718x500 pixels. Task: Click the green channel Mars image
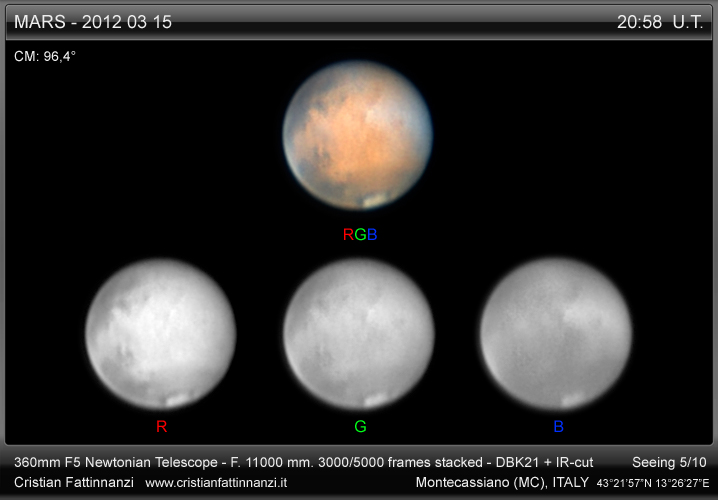(359, 334)
